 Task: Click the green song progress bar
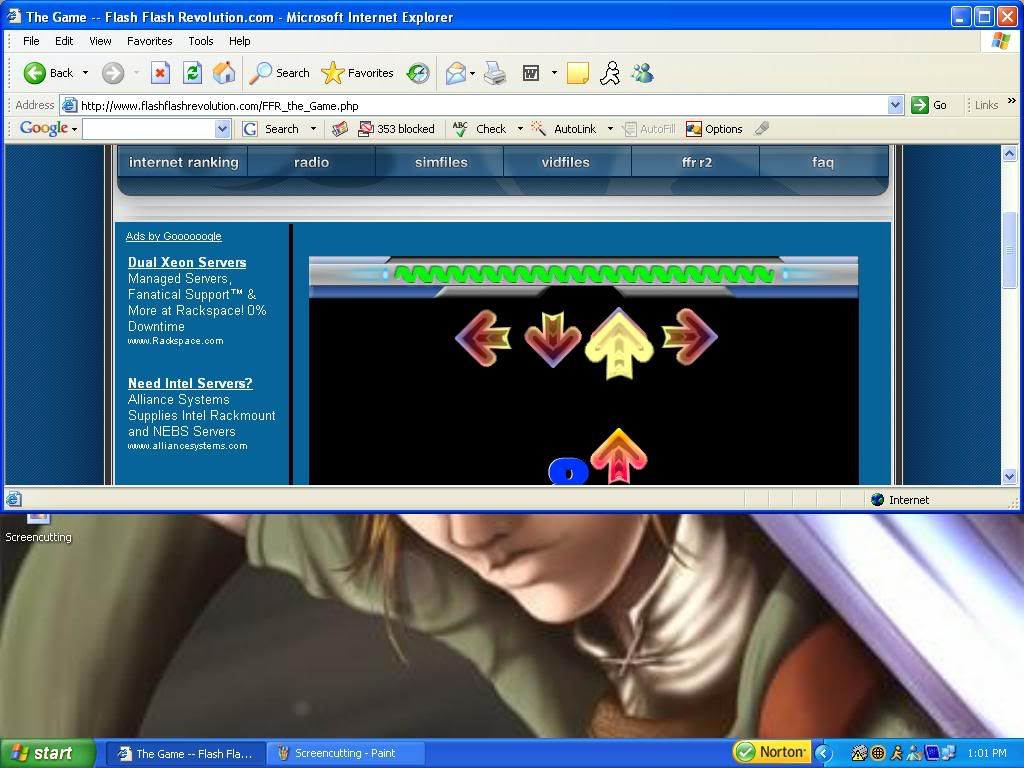[x=584, y=274]
